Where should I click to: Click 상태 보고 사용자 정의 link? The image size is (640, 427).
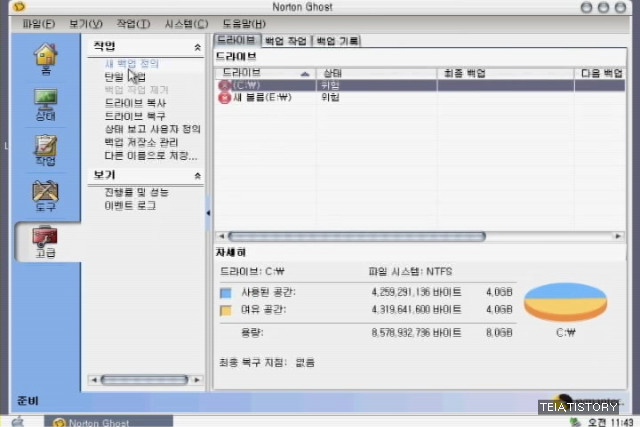152,129
